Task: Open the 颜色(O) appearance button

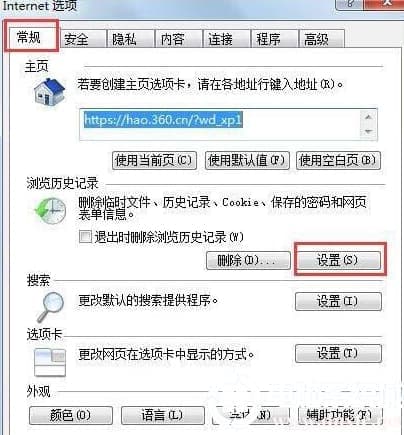Action: pyautogui.click(x=71, y=415)
